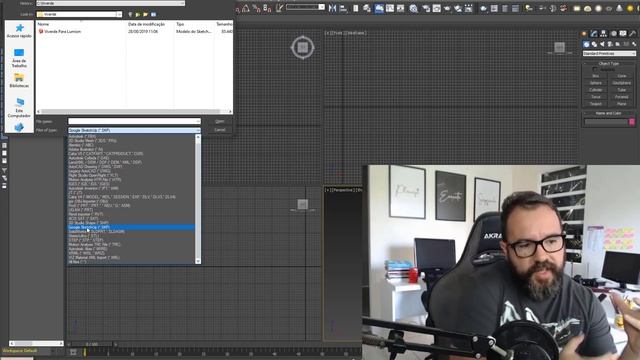Screen dimensions: 640x360
Task: Open Este Computador in places bar
Action: pos(19,108)
